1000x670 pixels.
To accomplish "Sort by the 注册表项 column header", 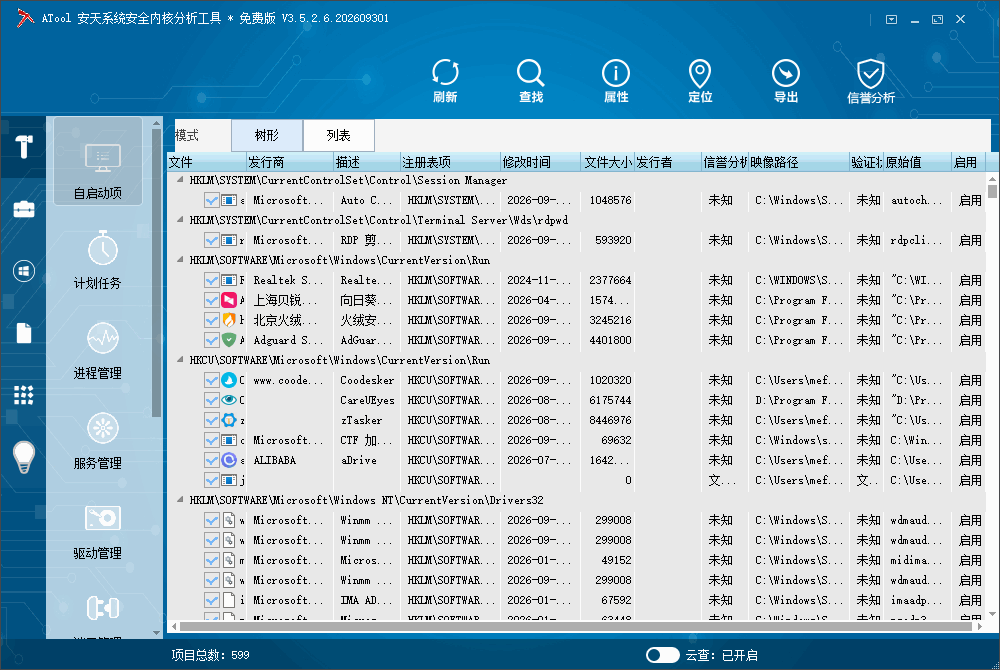I will pyautogui.click(x=450, y=162).
